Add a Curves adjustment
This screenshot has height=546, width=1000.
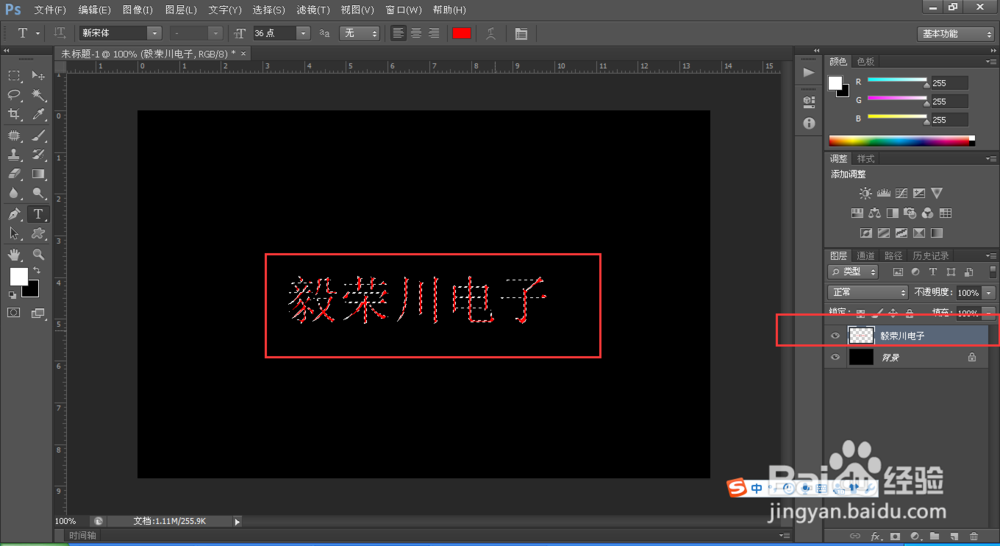pyautogui.click(x=901, y=193)
